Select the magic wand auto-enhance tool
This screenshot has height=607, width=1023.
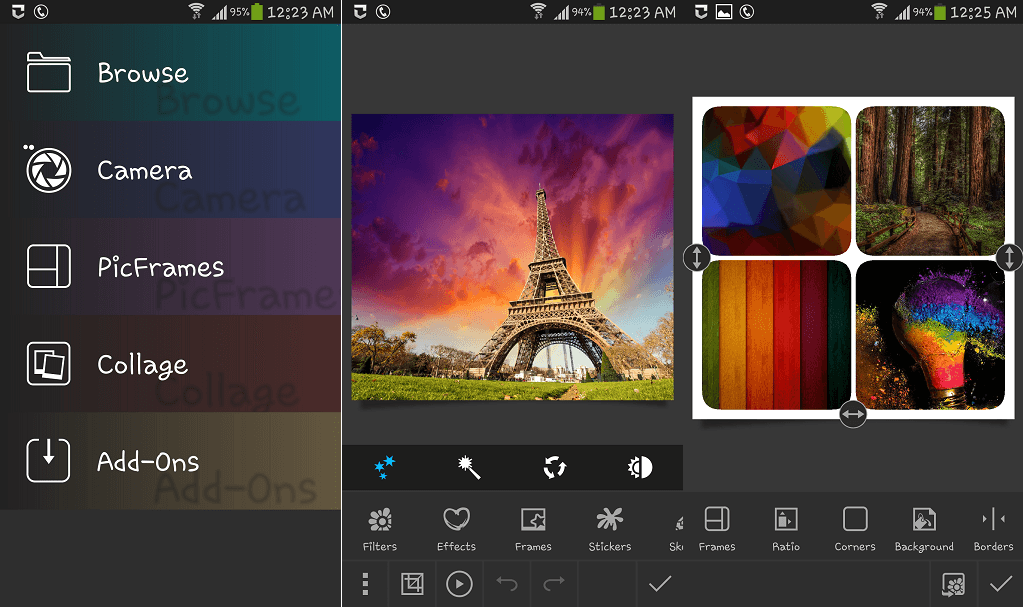[468, 467]
